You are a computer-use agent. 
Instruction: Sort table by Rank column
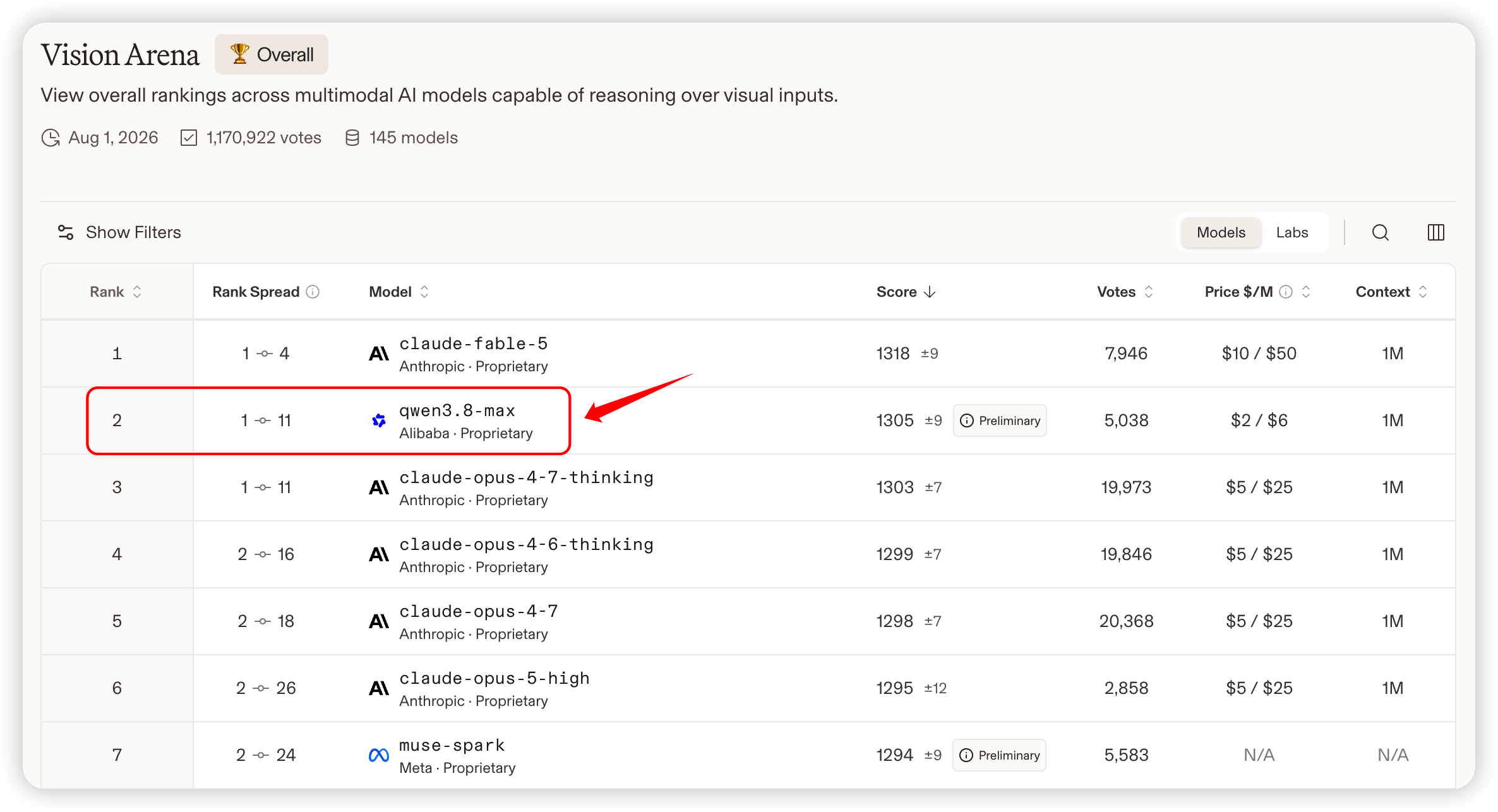[116, 292]
